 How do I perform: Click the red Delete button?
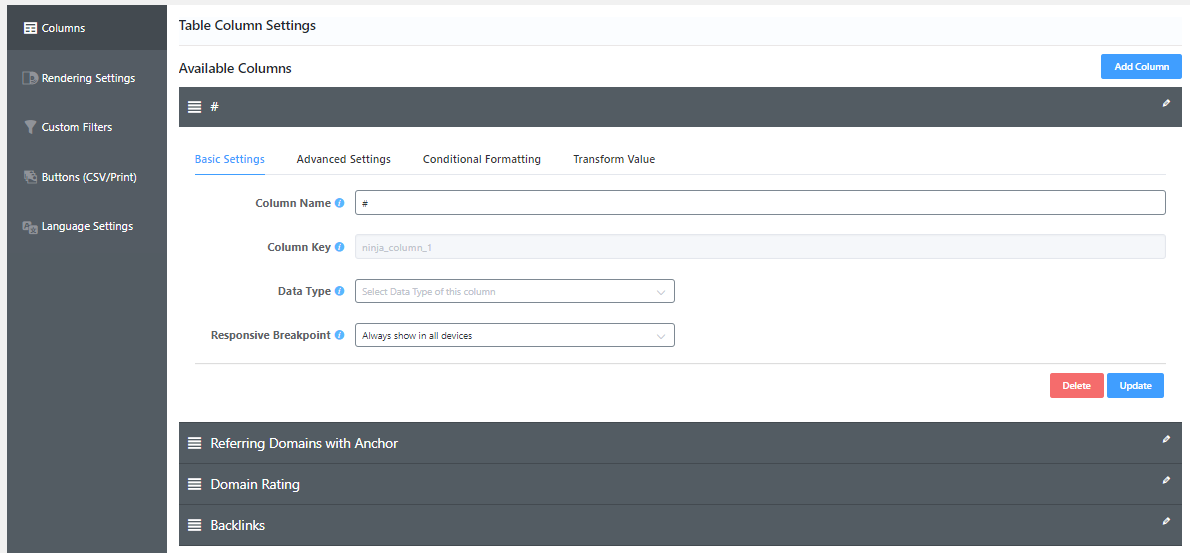(x=1076, y=385)
